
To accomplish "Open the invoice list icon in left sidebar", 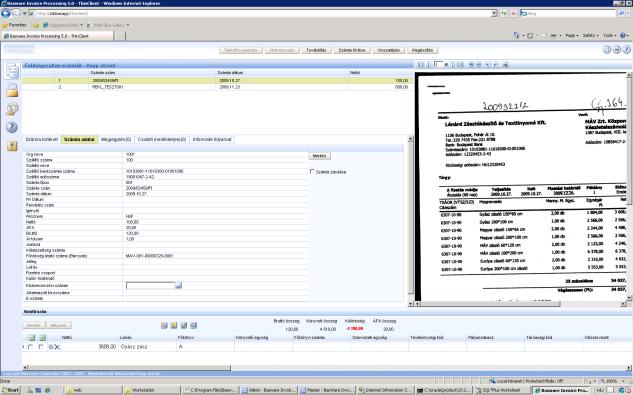I will tap(12, 71).
